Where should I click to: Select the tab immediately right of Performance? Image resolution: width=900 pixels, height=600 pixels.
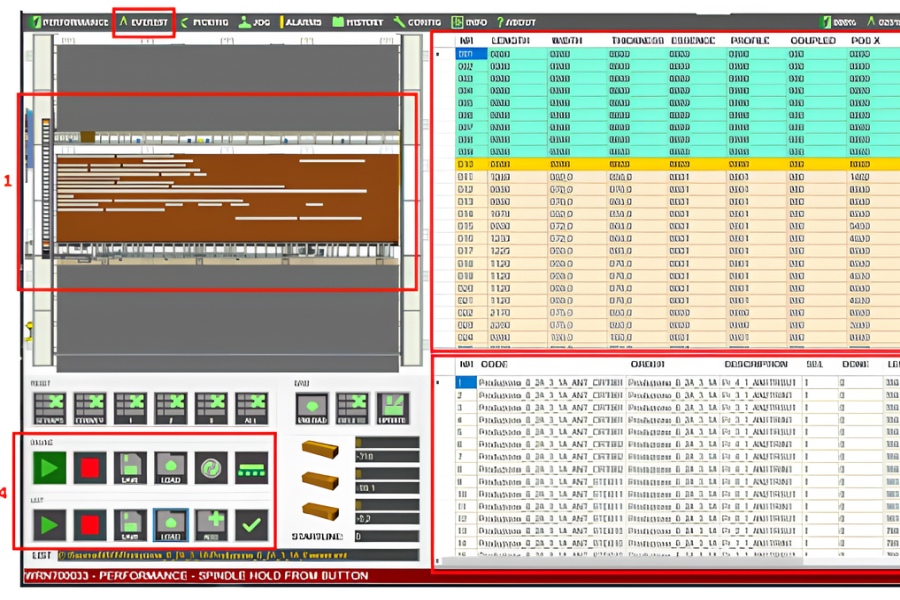coord(143,22)
